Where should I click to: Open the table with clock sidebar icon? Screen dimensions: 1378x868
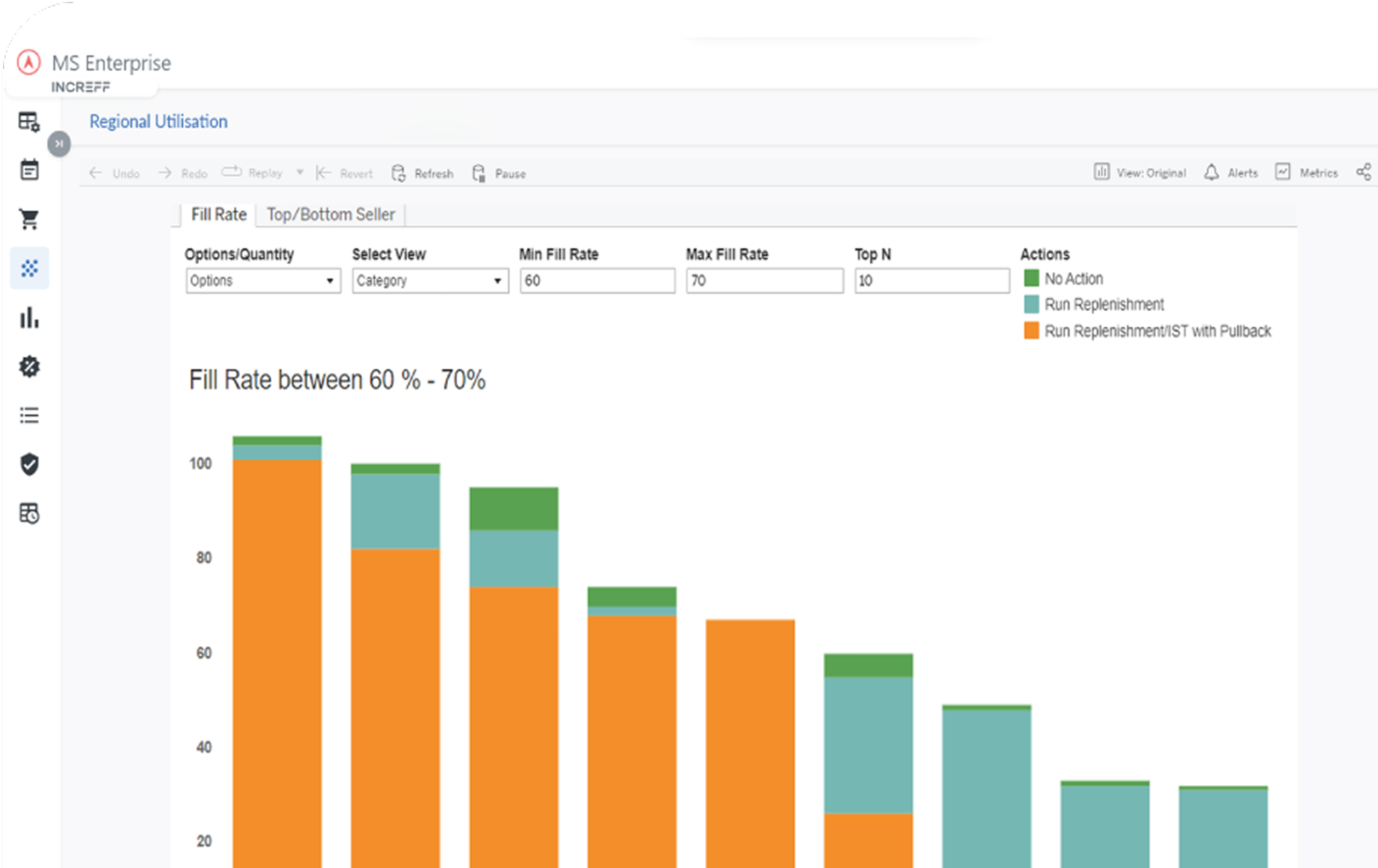[29, 513]
